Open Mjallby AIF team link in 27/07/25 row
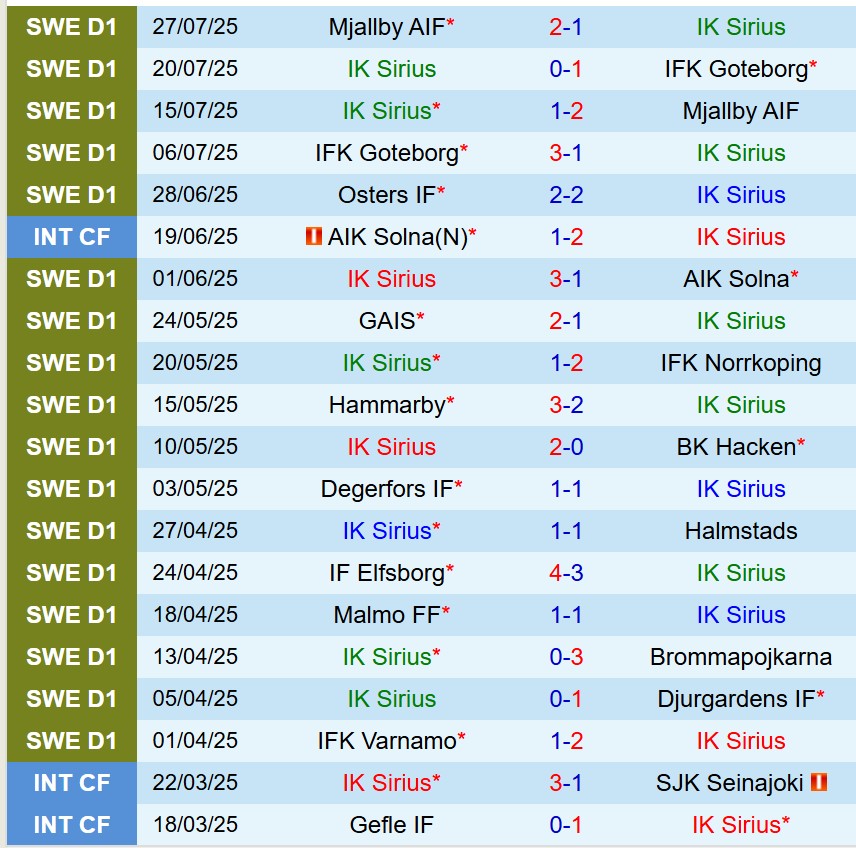Image resolution: width=856 pixels, height=848 pixels. 387,27
